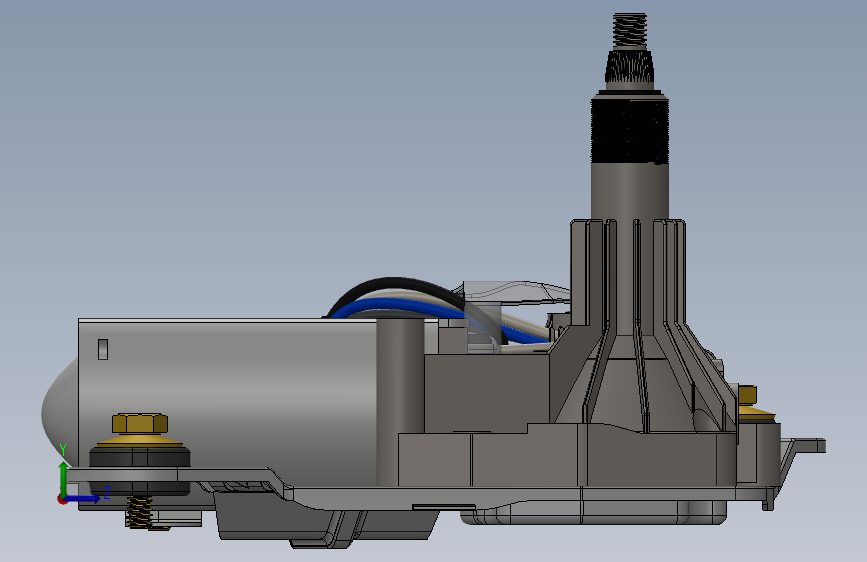Pick the black knurled sleeve on the shaft
This screenshot has height=562, width=867.
pos(630,130)
